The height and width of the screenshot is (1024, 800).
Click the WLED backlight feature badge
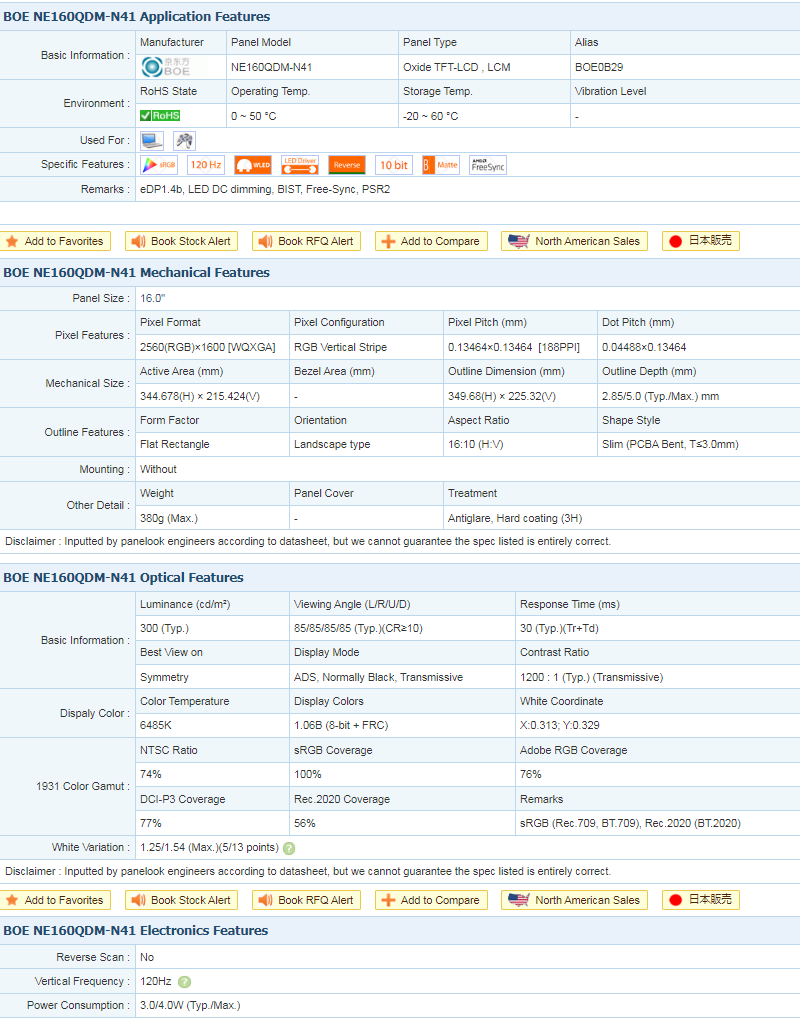pyautogui.click(x=253, y=165)
